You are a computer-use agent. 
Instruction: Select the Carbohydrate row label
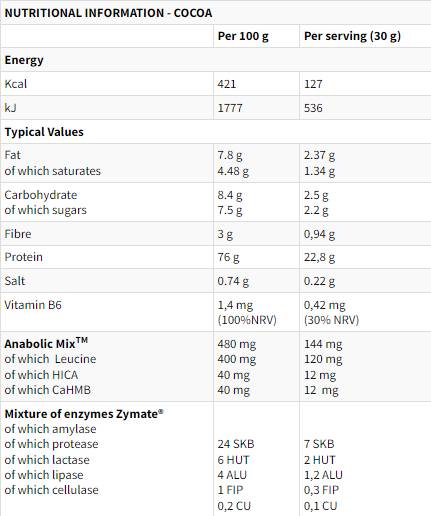click(41, 195)
